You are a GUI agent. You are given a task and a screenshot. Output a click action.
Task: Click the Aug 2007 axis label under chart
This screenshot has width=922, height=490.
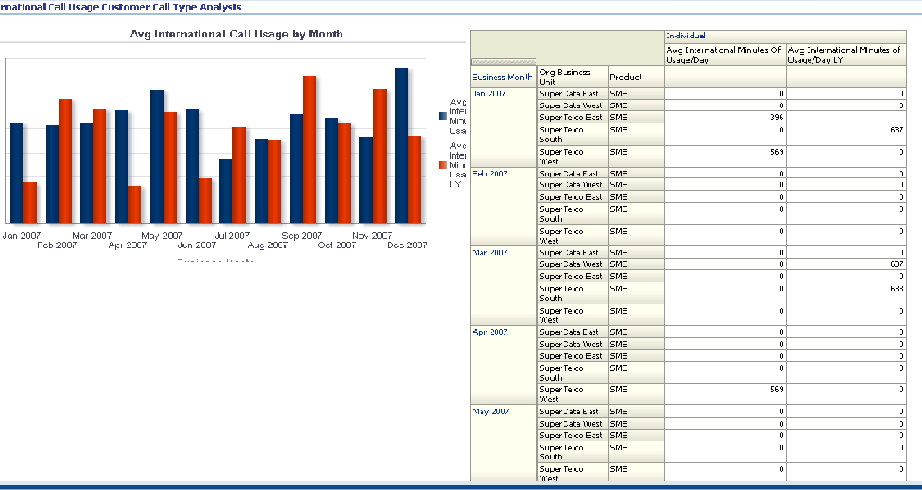(267, 245)
